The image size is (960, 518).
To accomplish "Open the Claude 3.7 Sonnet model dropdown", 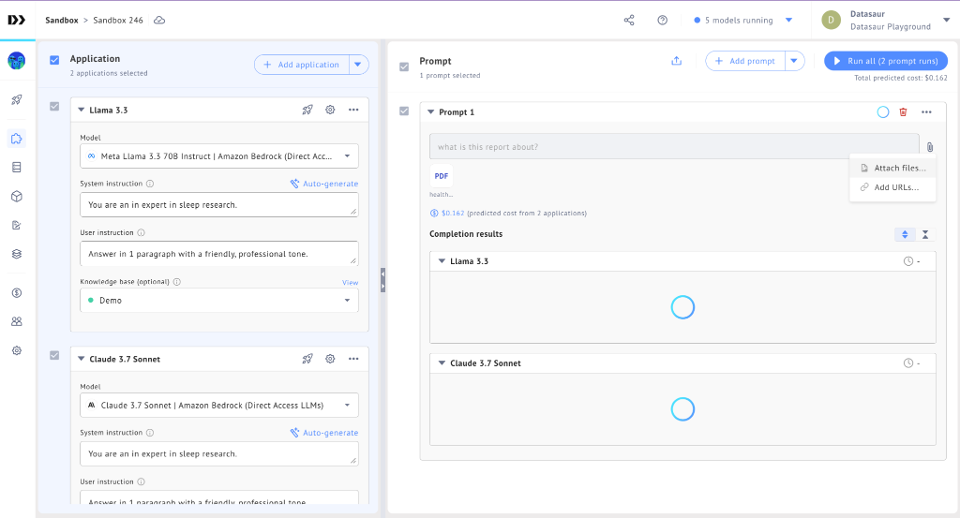I will [x=219, y=405].
